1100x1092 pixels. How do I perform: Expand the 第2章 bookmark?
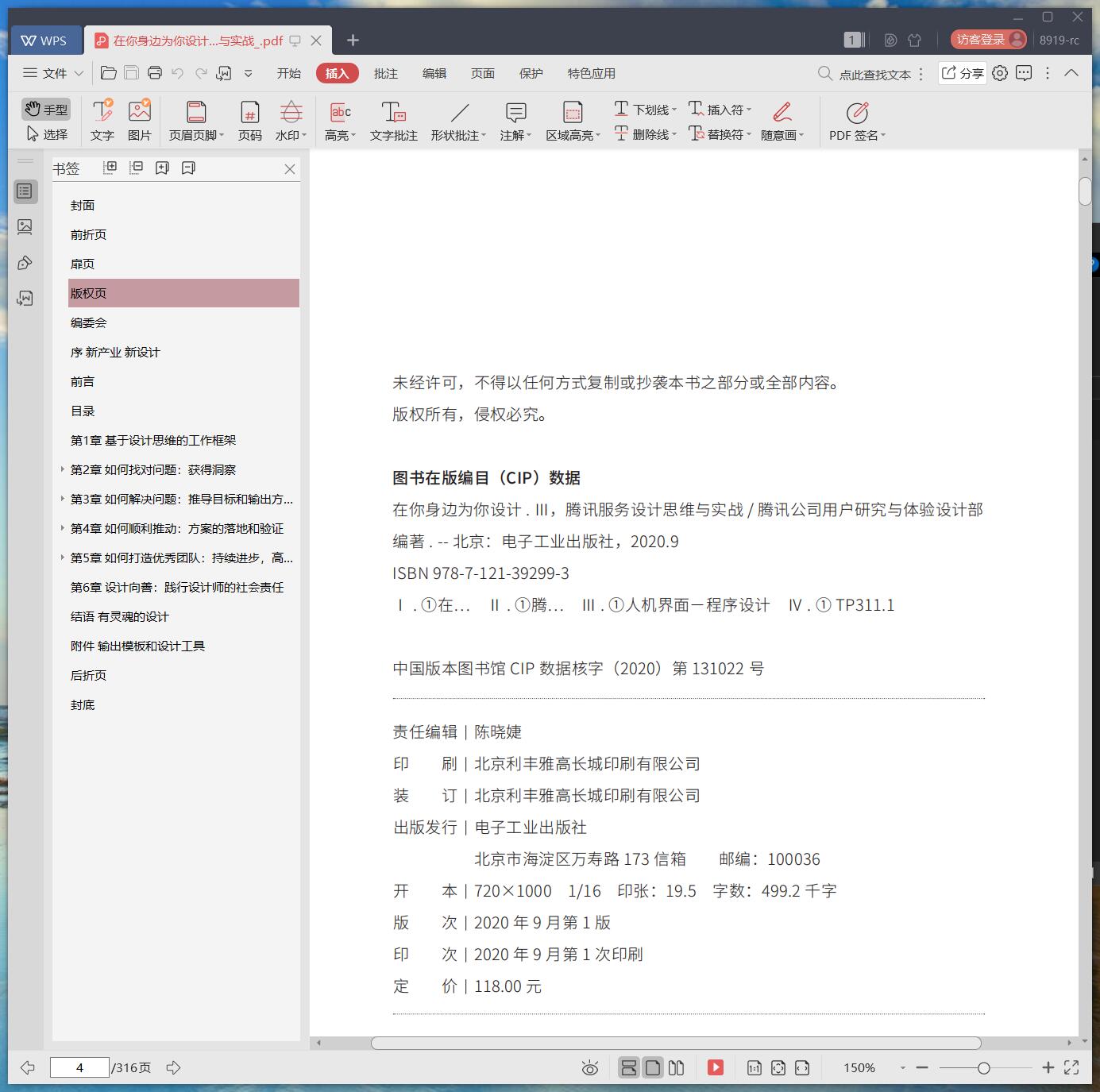coord(63,469)
